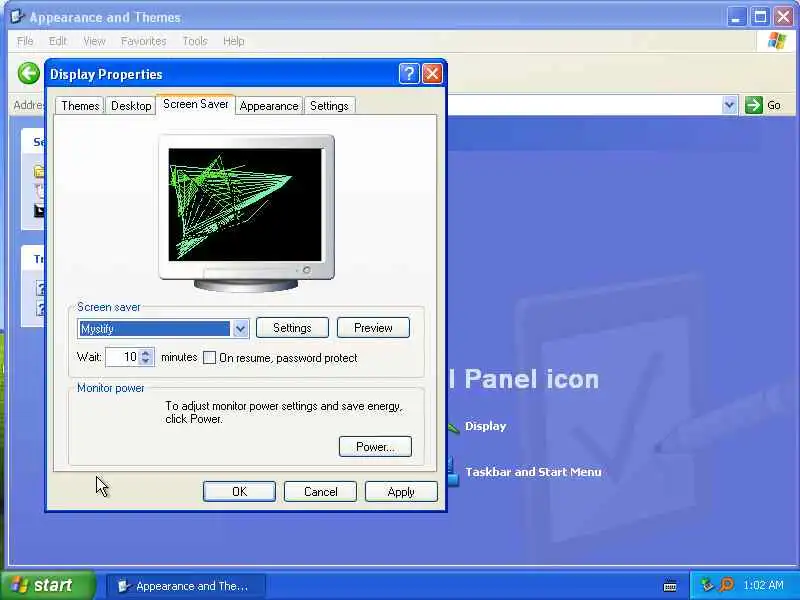The image size is (800, 600).
Task: Switch to the Themes tab
Action: [80, 106]
